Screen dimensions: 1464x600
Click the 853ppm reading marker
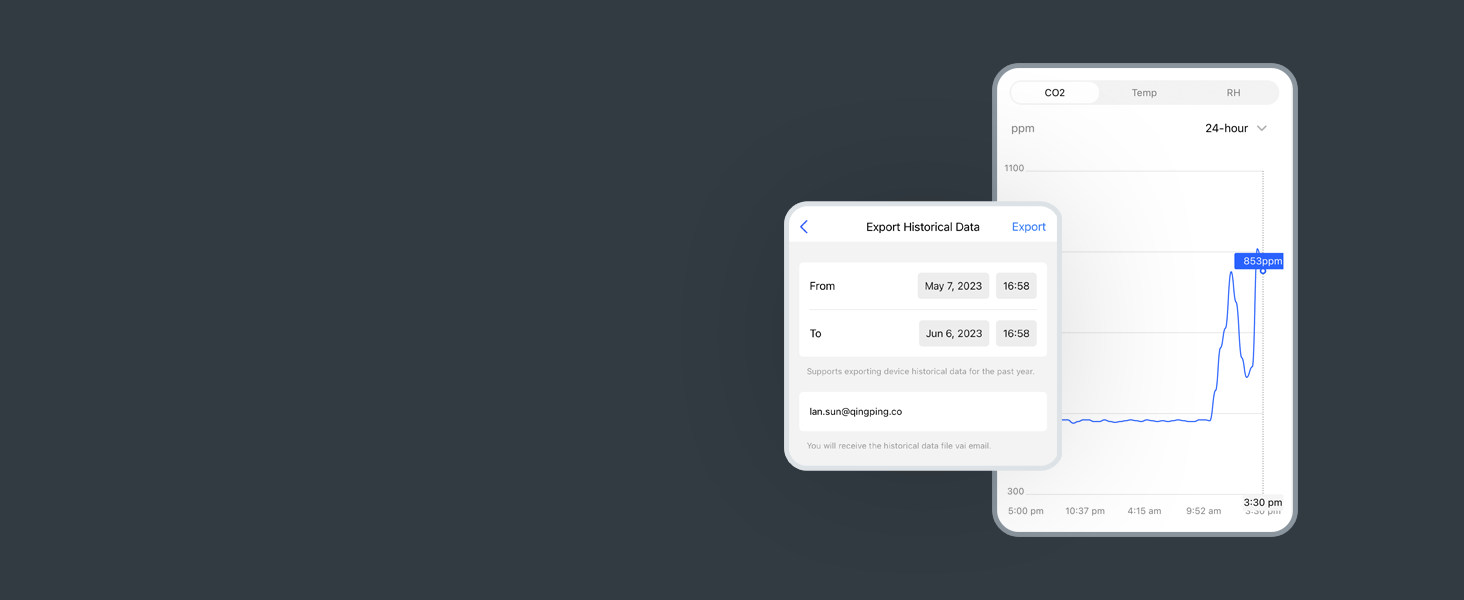(1258, 261)
